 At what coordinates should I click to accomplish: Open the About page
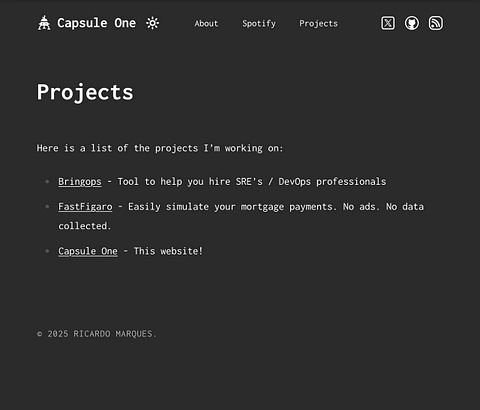206,23
